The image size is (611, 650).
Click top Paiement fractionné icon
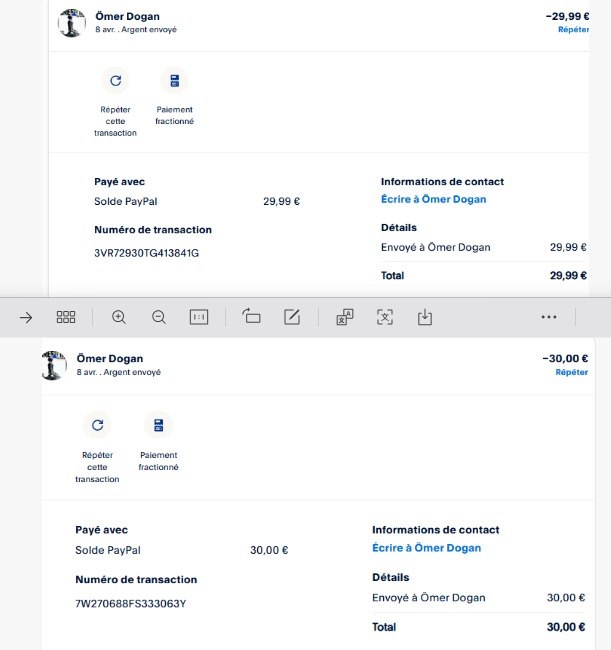point(174,81)
